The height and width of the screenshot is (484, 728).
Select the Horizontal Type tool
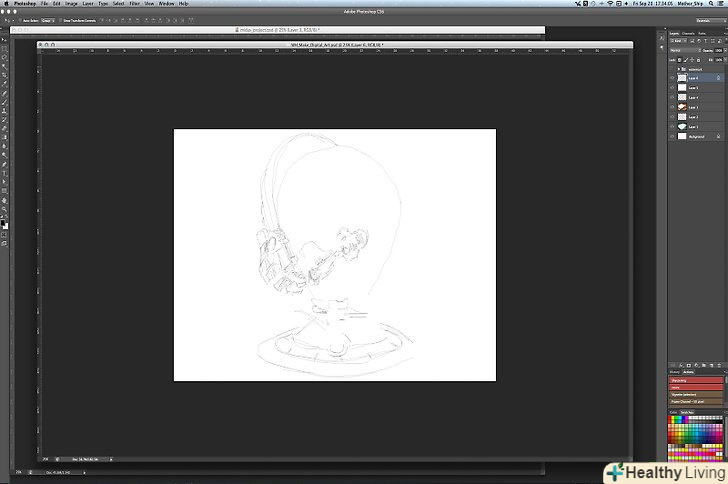coord(5,173)
